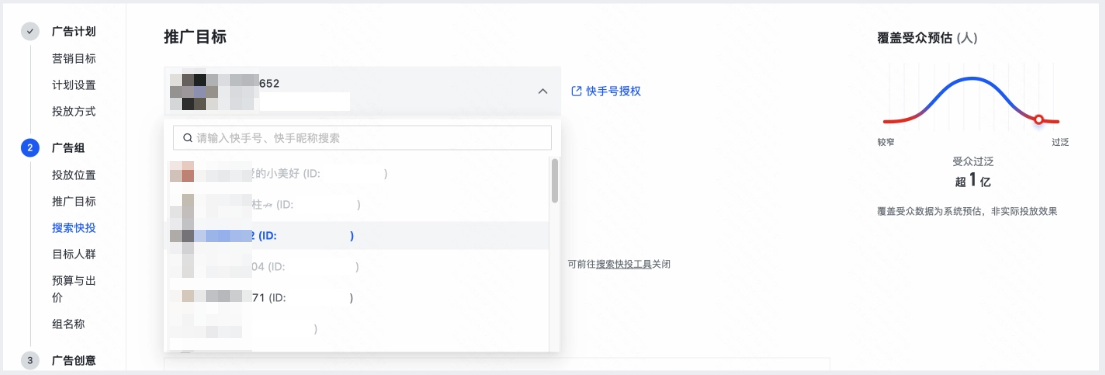Click the account dropdown list scrollbar
Viewport: 1105px width, 375px height.
click(x=555, y=180)
